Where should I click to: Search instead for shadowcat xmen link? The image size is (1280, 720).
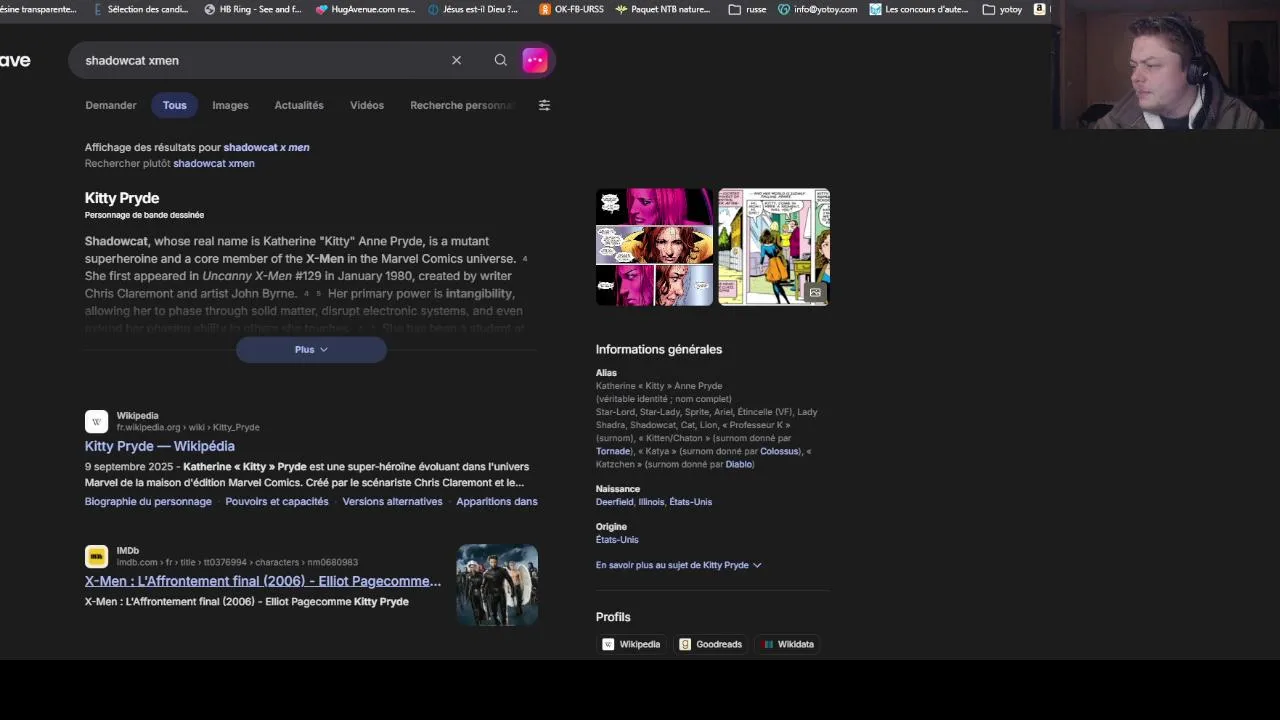pyautogui.click(x=214, y=163)
